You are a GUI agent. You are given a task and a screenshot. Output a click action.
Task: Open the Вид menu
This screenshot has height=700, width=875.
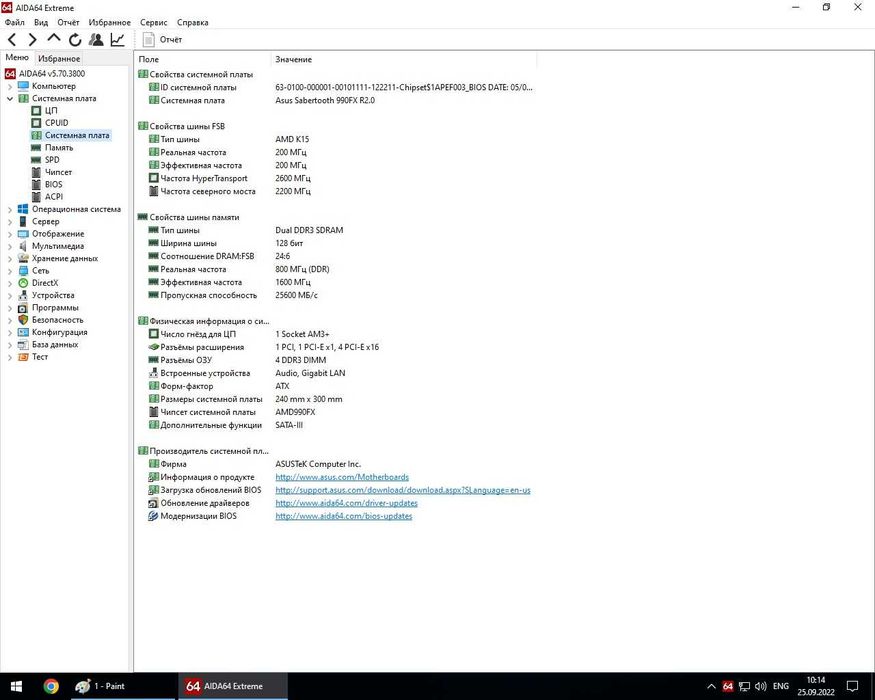[41, 22]
